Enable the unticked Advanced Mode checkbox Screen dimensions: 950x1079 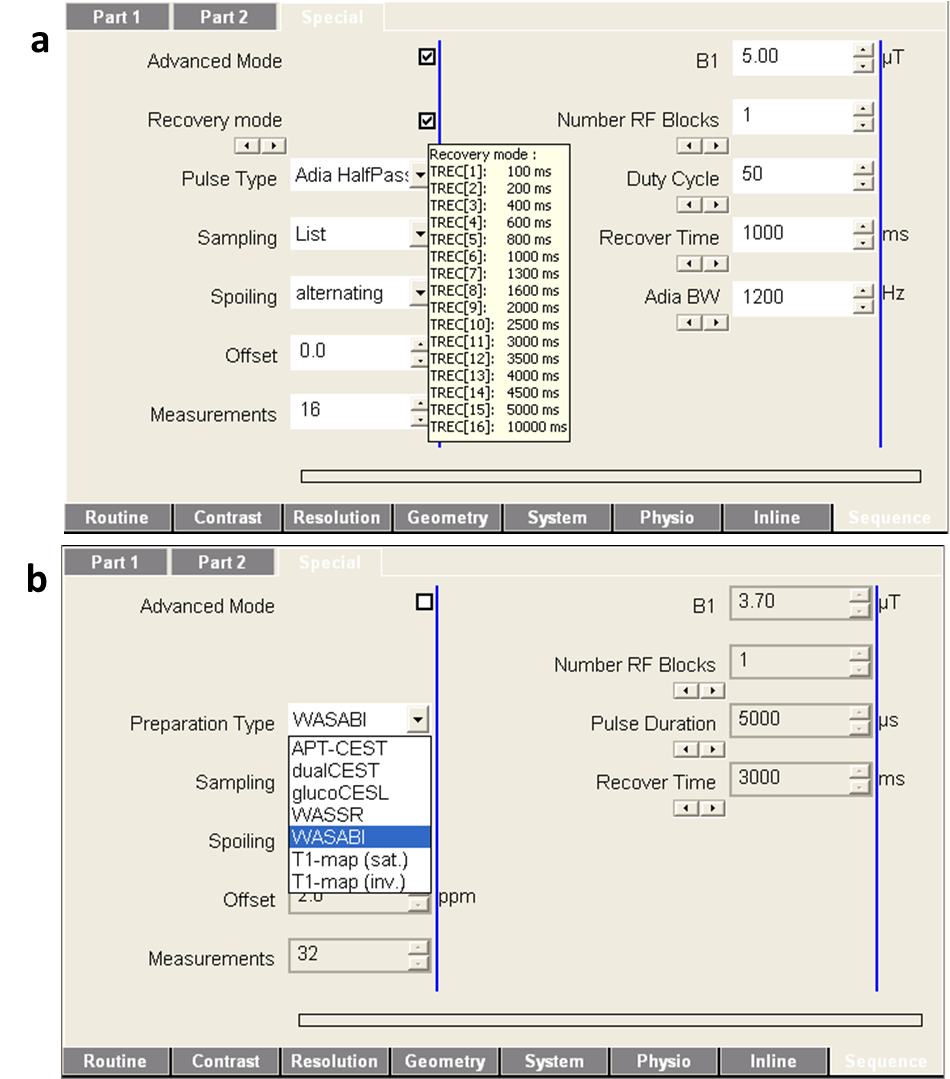coord(425,602)
